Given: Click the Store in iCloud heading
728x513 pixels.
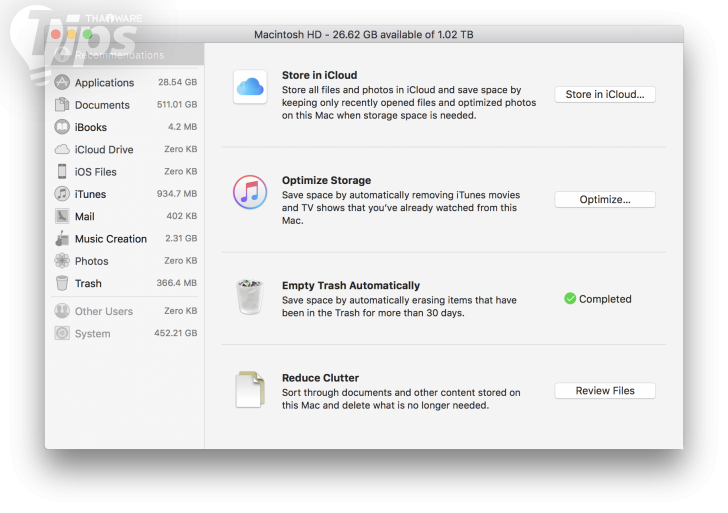Looking at the screenshot, I should 319,75.
